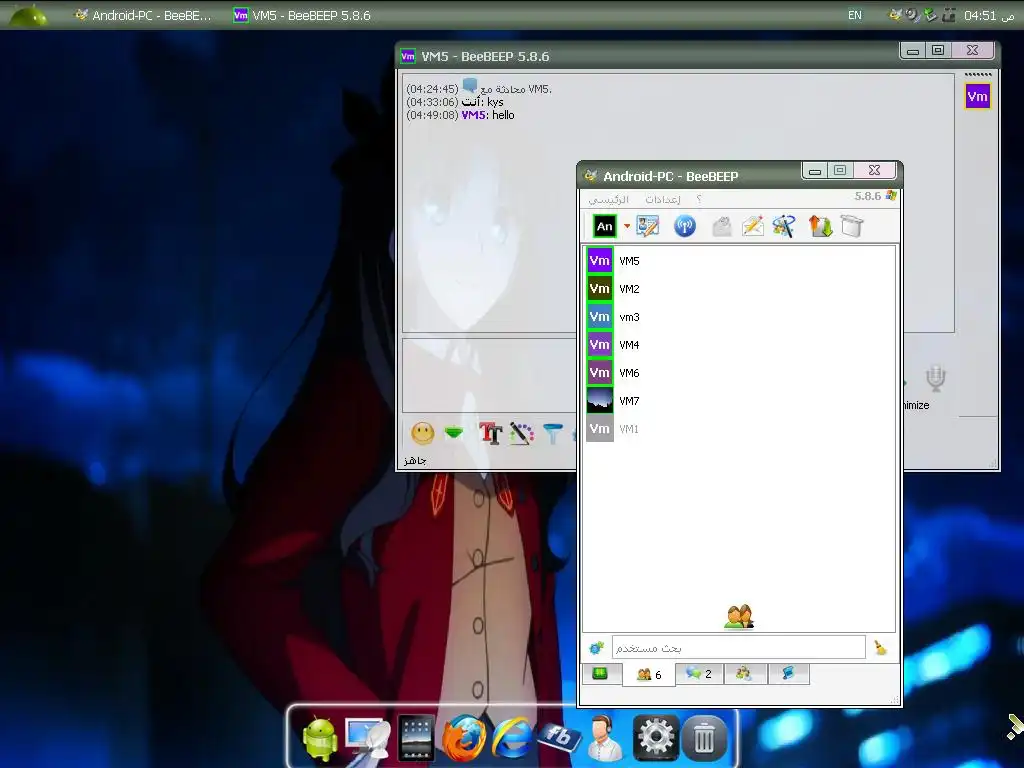This screenshot has height=768, width=1024.
Task: Click the 'kys' message line in chat
Action: pyautogui.click(x=455, y=102)
